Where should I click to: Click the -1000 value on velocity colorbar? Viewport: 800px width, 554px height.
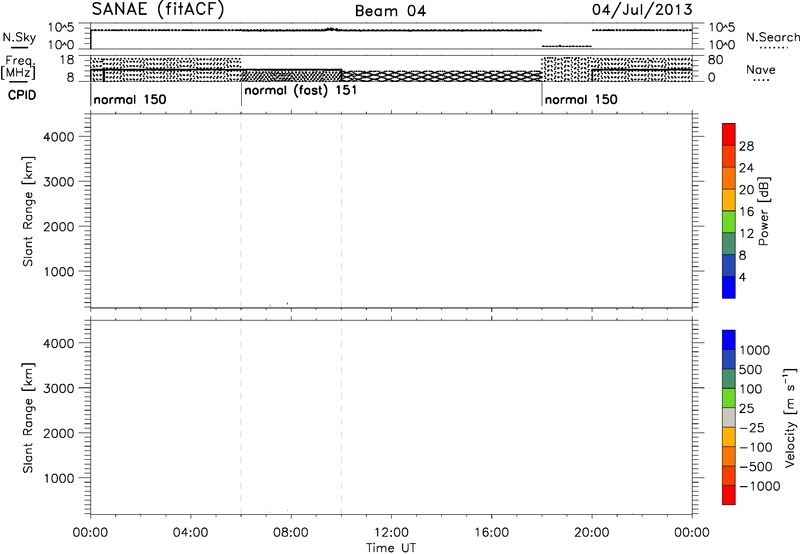coord(759,486)
